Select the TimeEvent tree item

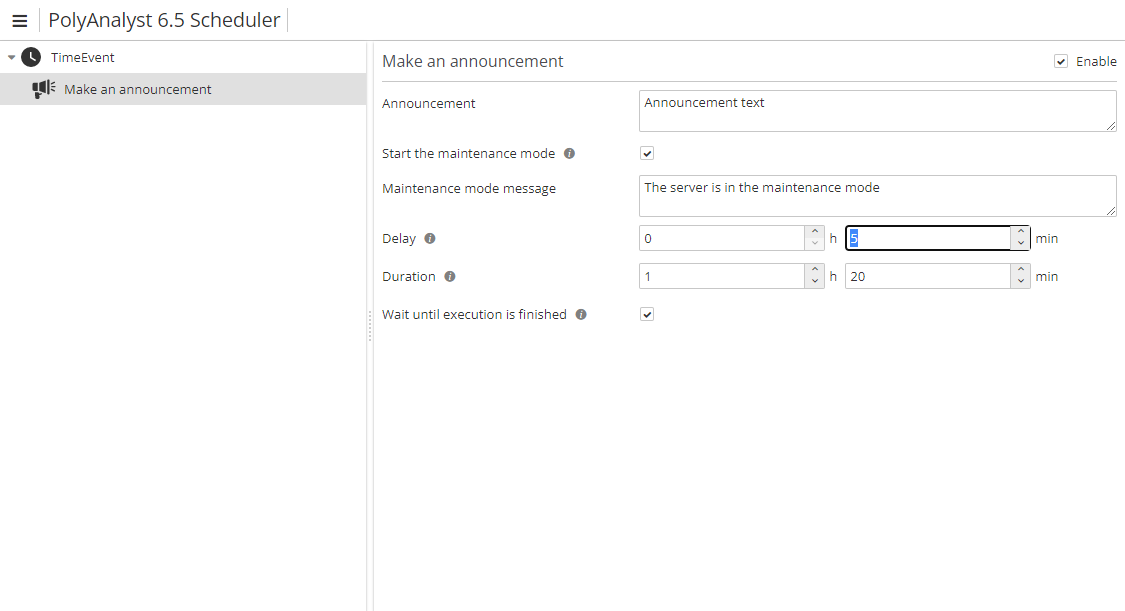coord(83,57)
